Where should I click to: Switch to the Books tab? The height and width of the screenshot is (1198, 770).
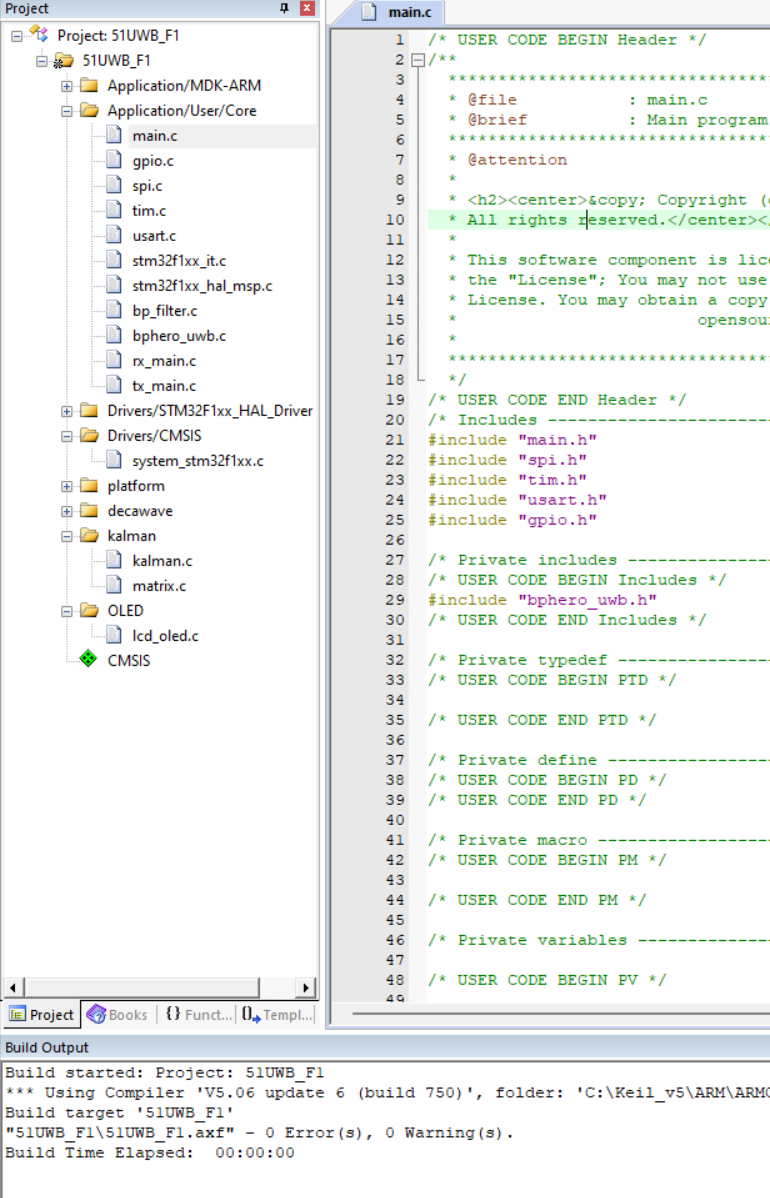118,1014
